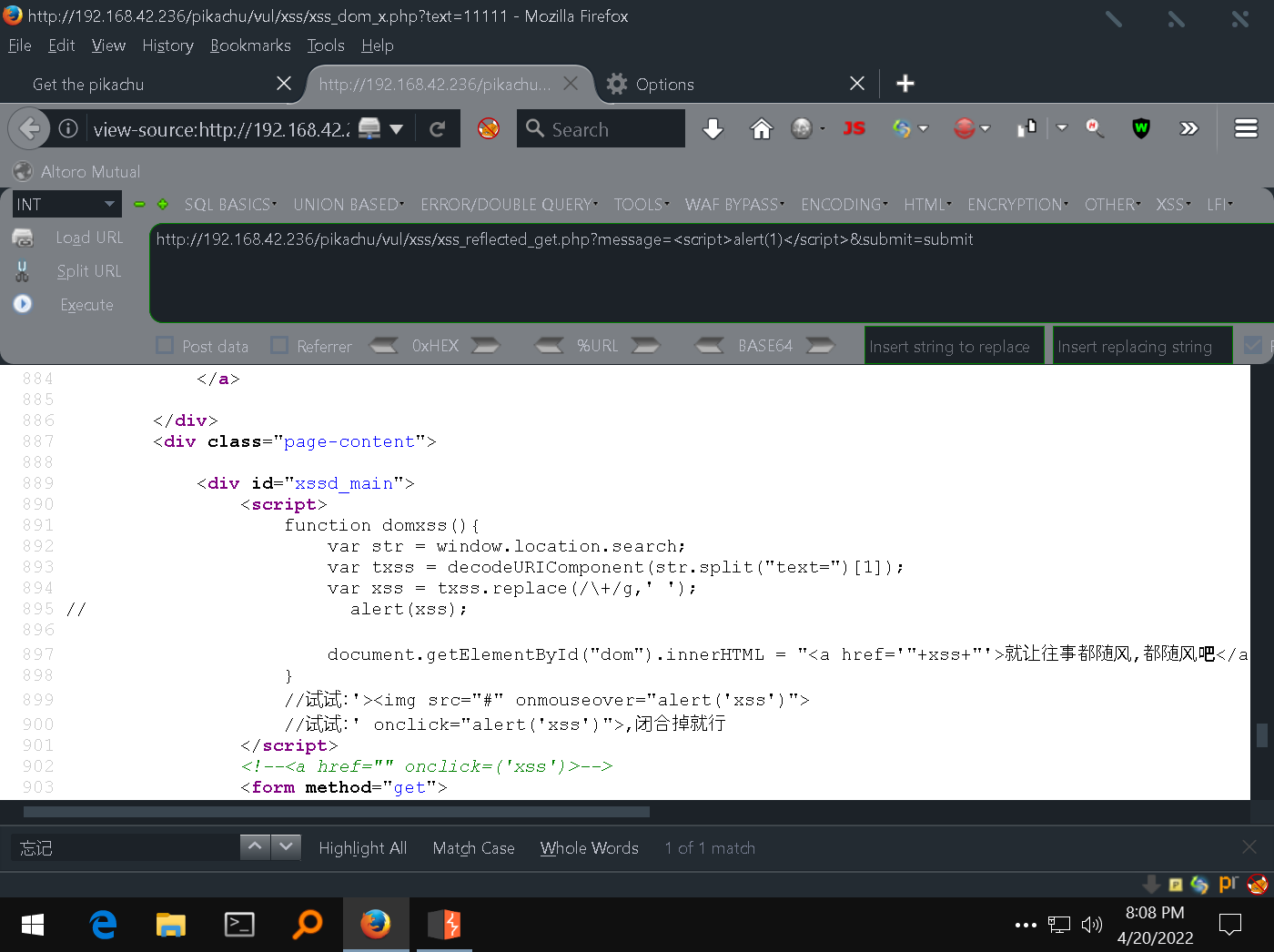
Task: Go back with the browser back arrow
Action: click(x=29, y=128)
